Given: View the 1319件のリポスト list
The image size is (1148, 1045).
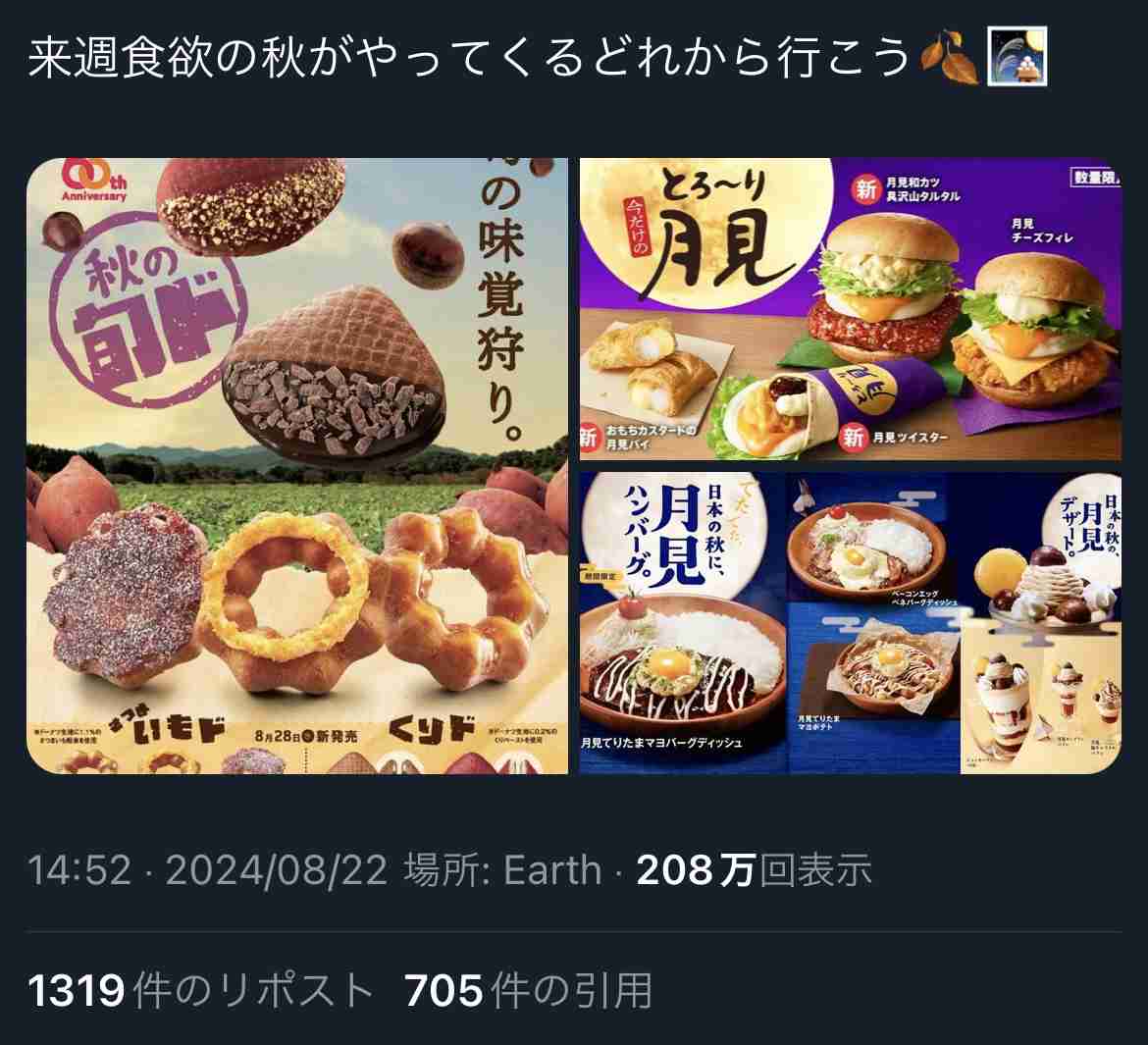Looking at the screenshot, I should click(200, 990).
